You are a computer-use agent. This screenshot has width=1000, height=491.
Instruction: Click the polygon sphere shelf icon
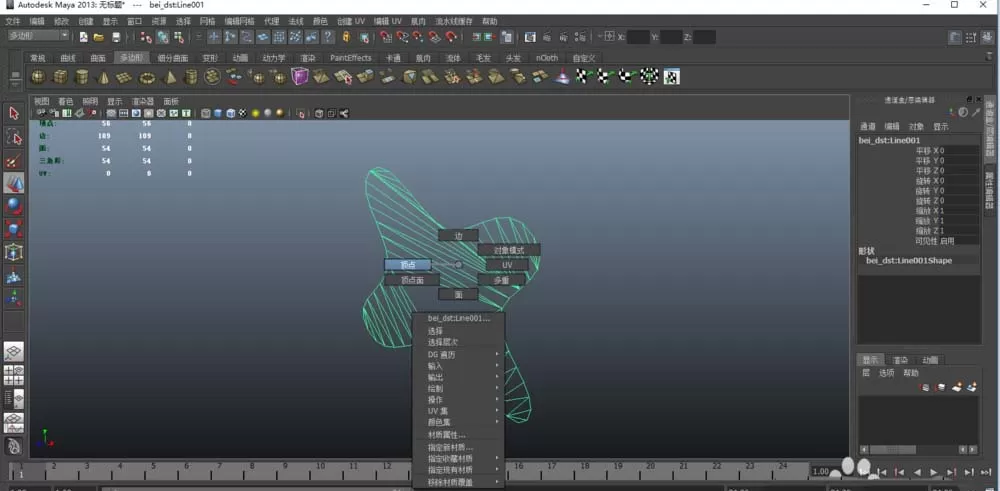click(38, 77)
